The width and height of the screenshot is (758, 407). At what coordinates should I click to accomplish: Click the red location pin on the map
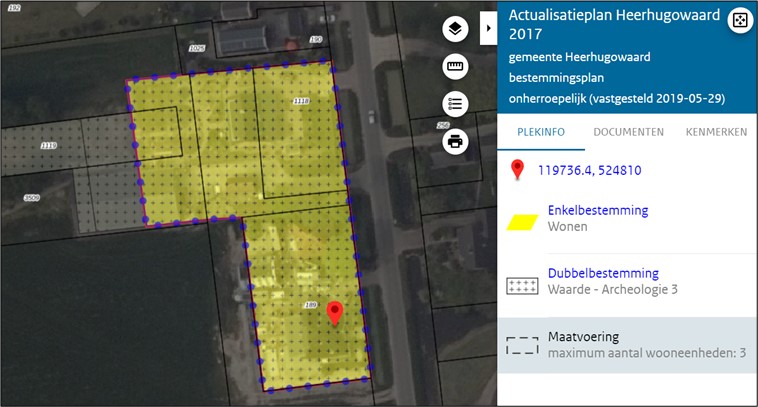pos(335,314)
